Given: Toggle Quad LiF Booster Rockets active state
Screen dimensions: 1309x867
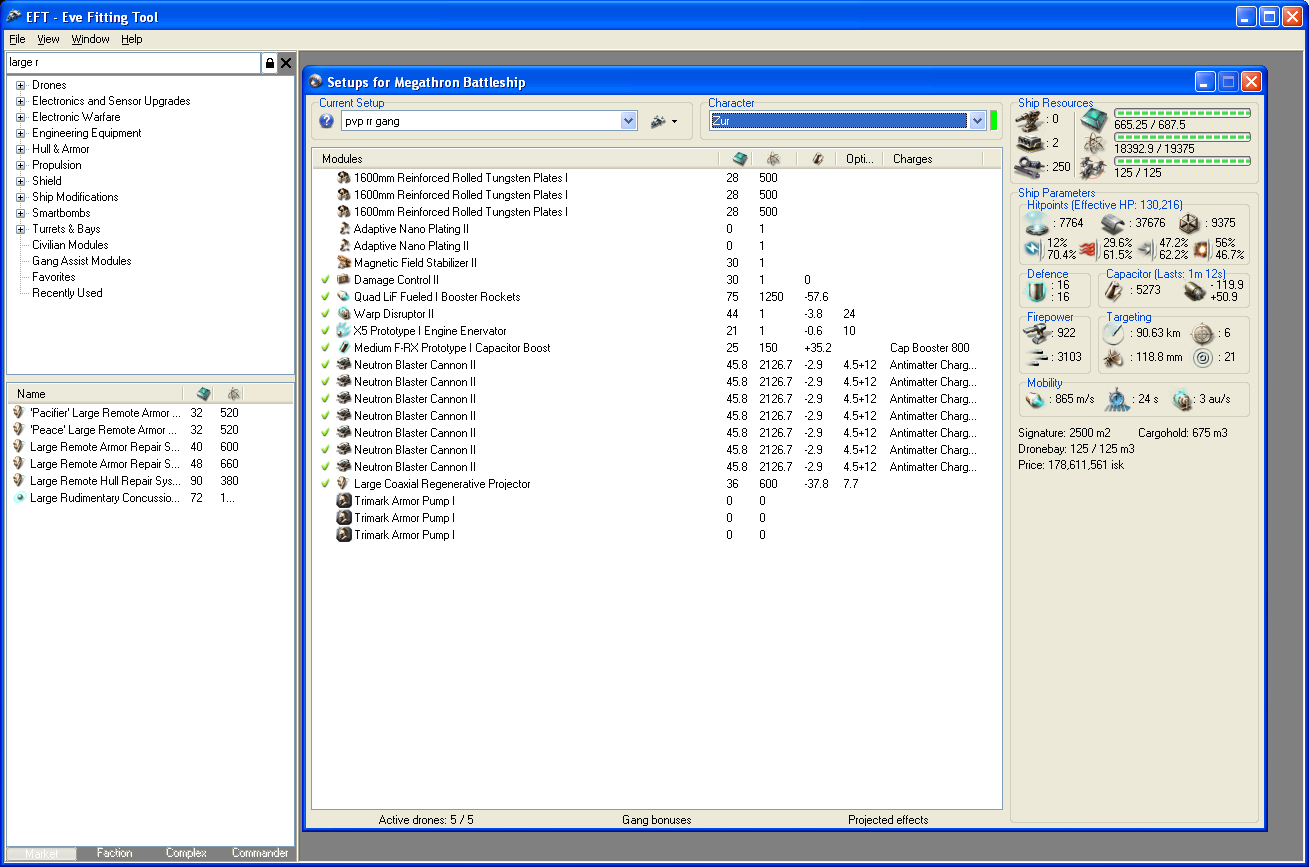Looking at the screenshot, I should pyautogui.click(x=326, y=297).
